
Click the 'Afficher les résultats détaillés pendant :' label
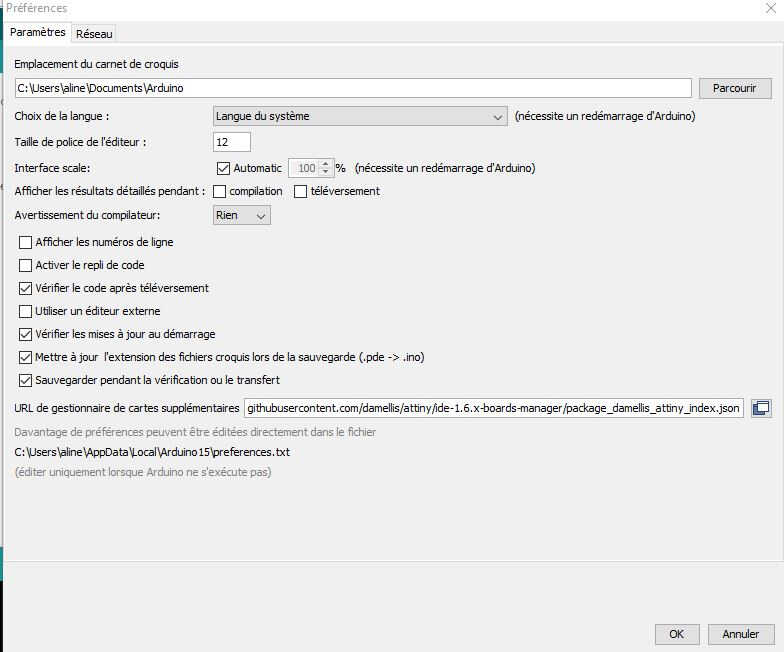[110, 192]
